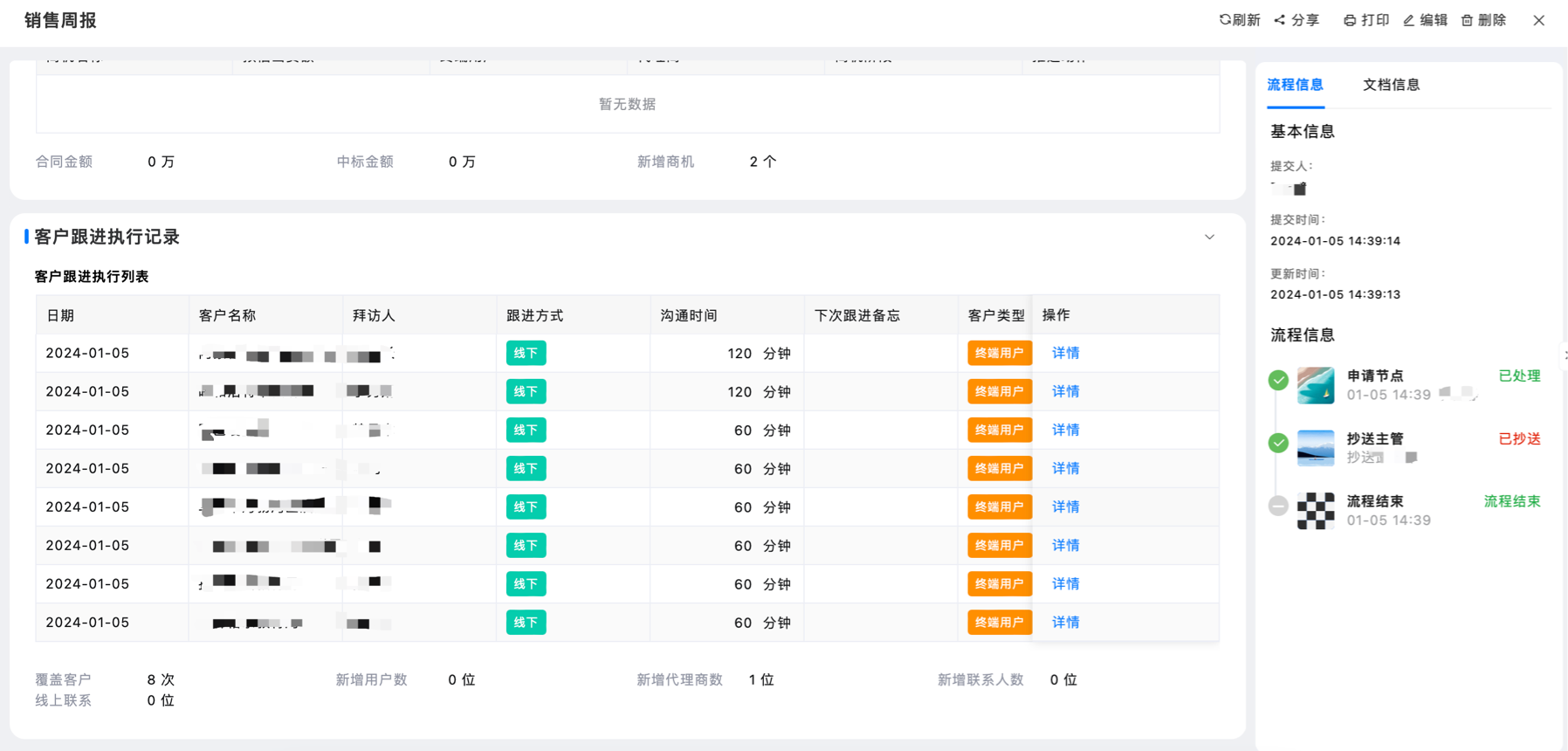Screen dimensions: 1568x751
Task: Click the pencil edit icon labeled 编辑
Action: (x=1408, y=20)
